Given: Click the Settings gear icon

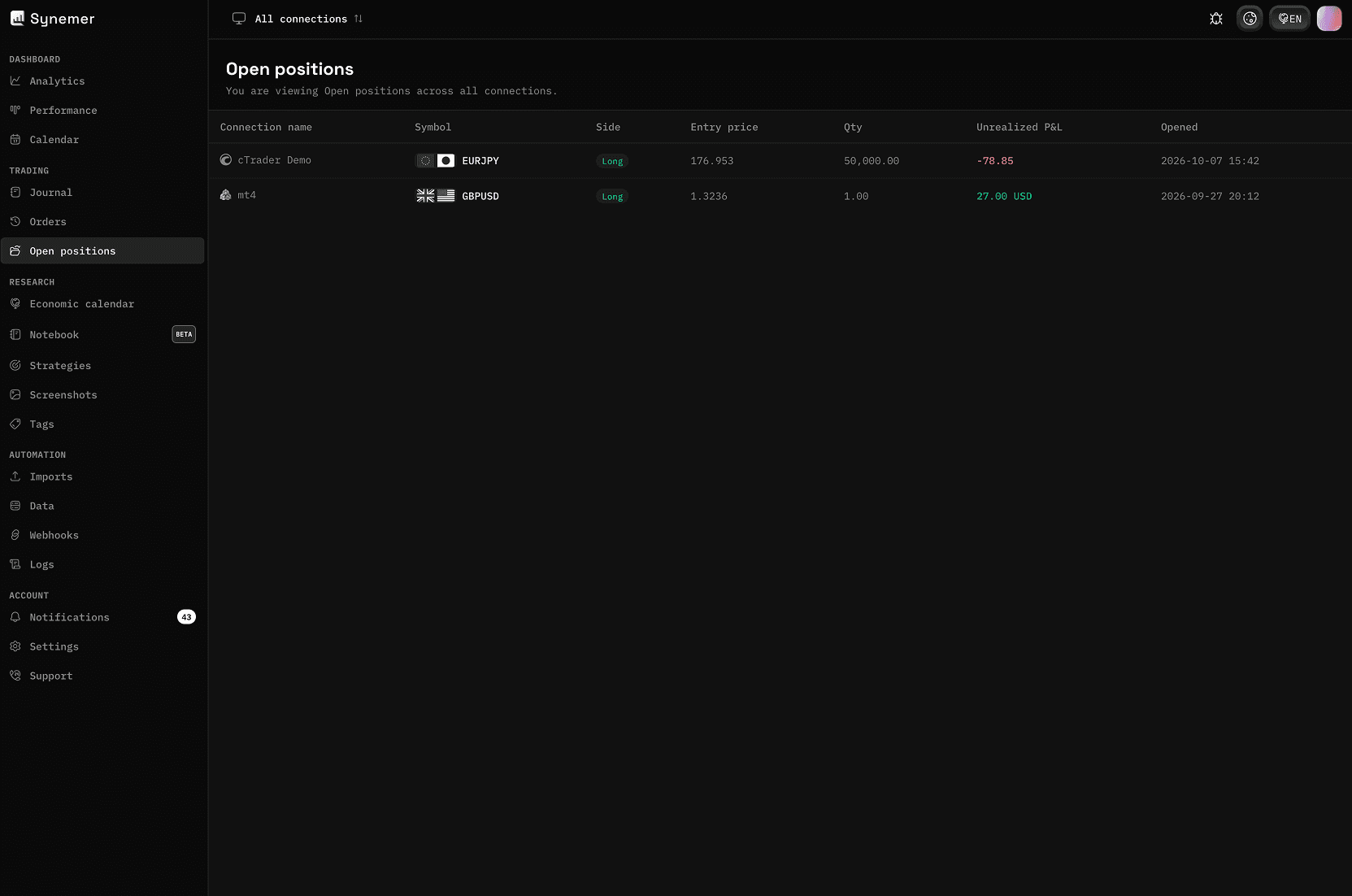Looking at the screenshot, I should pyautogui.click(x=15, y=647).
